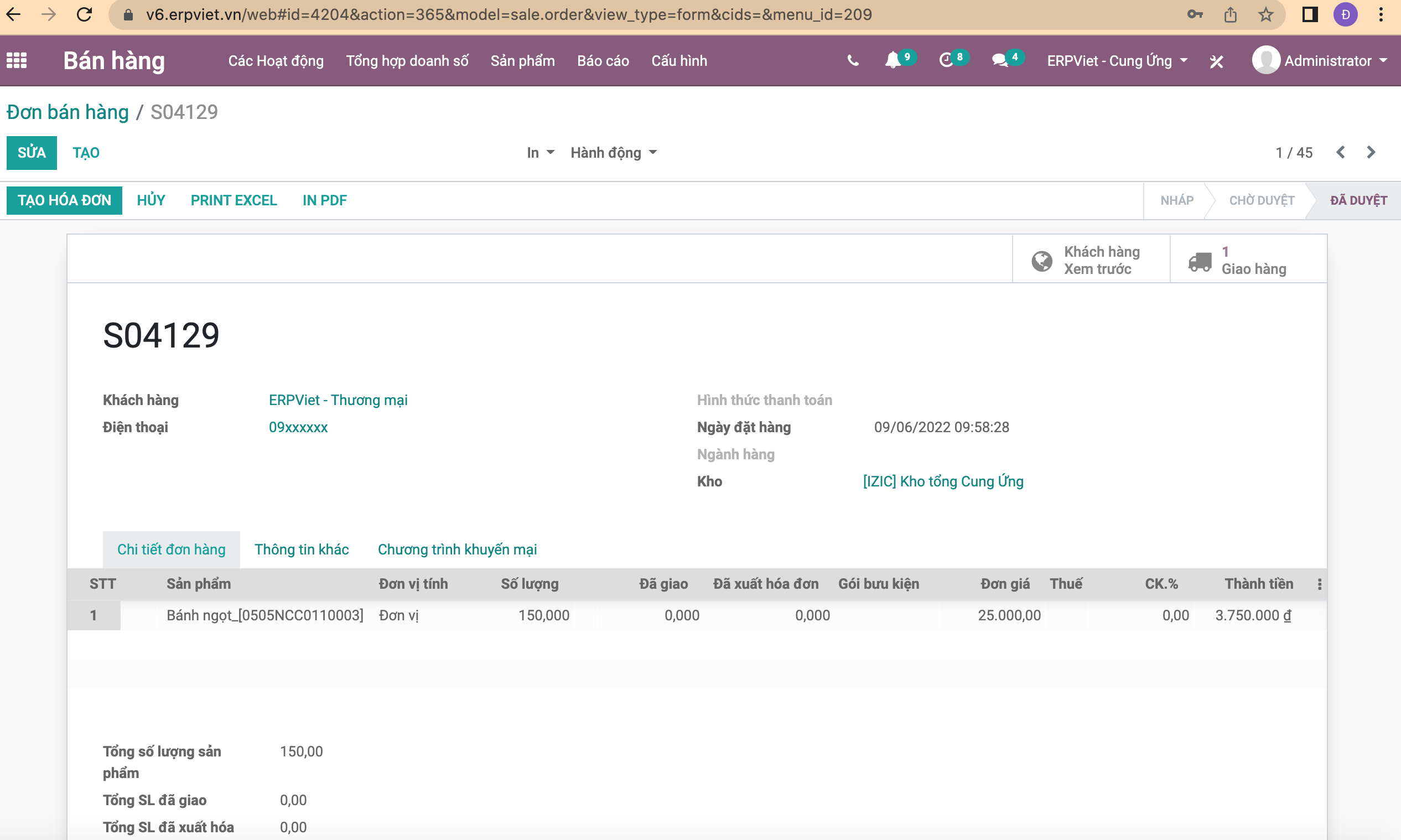This screenshot has height=840, width=1401.
Task: Click the share page icon in address bar
Action: click(x=1231, y=15)
